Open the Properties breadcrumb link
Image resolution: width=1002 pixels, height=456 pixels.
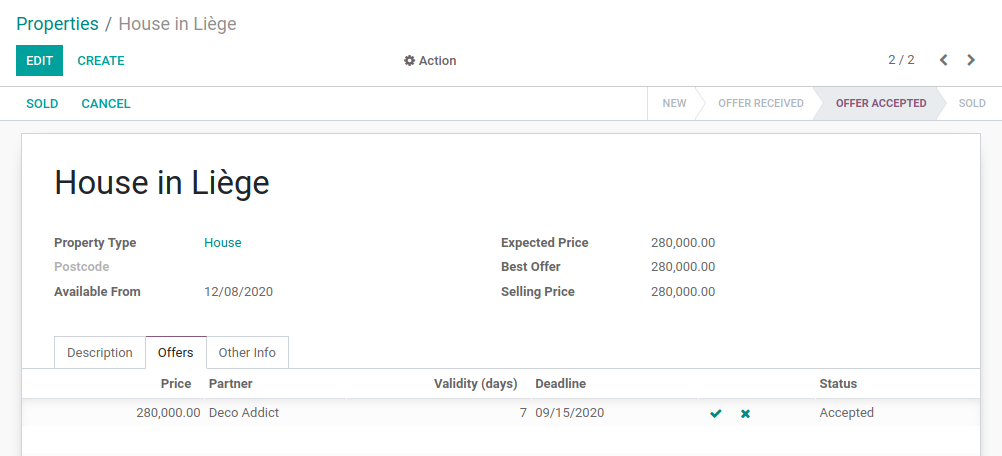[x=57, y=23]
